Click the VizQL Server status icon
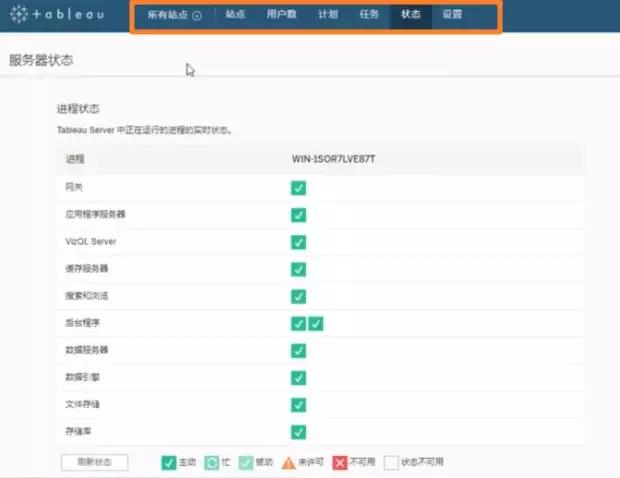 tap(298, 242)
